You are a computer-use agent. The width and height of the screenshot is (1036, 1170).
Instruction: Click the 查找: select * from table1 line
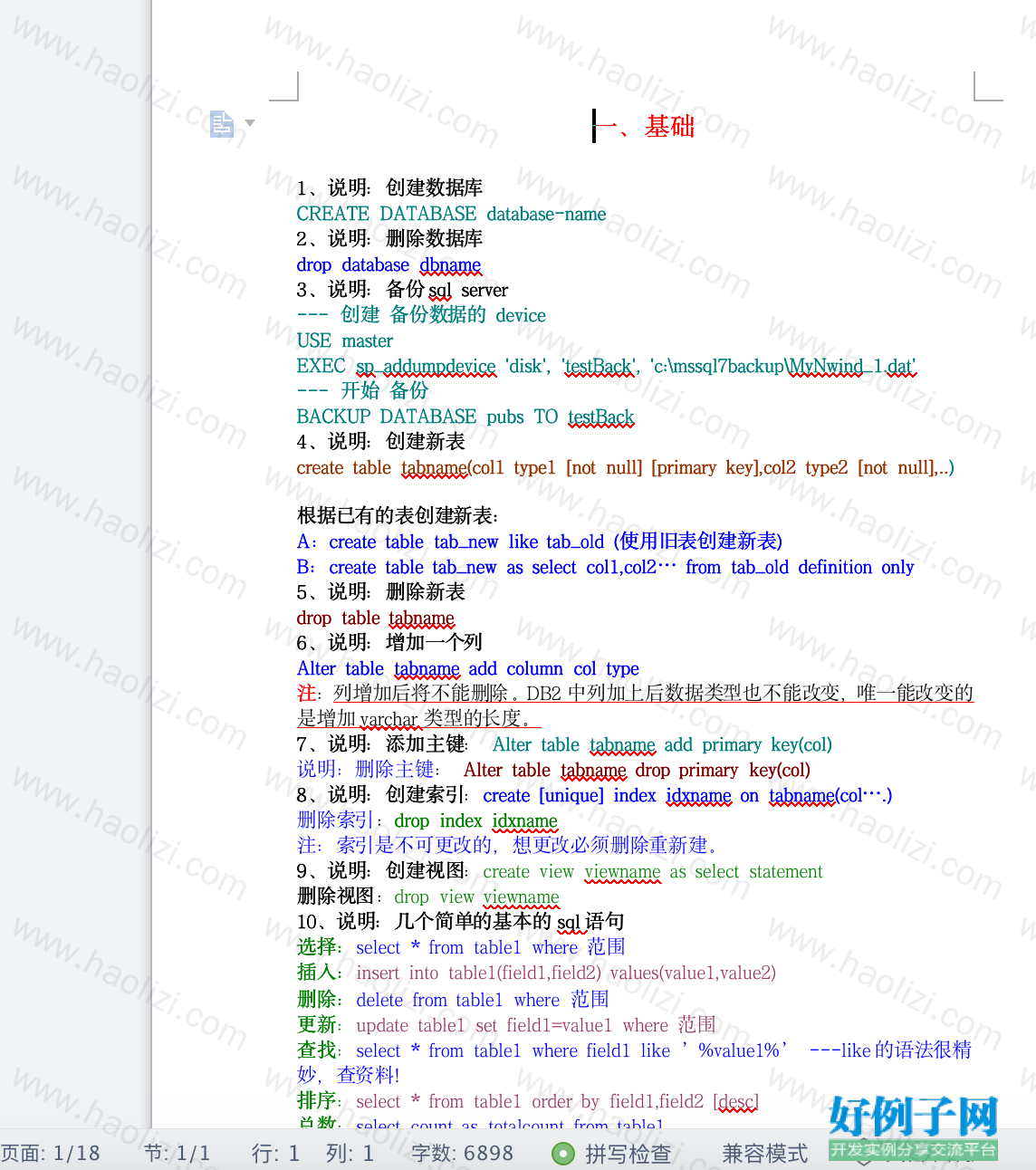click(x=634, y=1050)
